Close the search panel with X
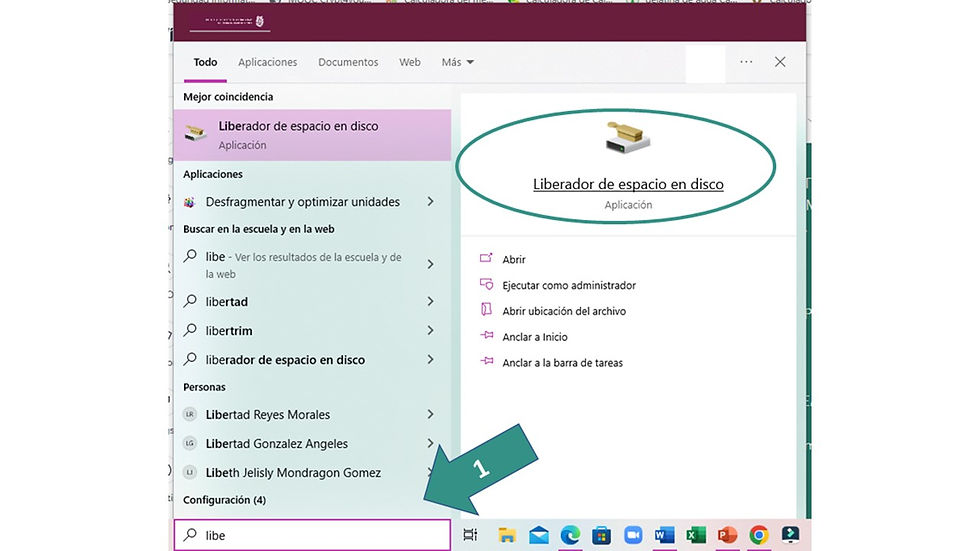 pyautogui.click(x=780, y=62)
